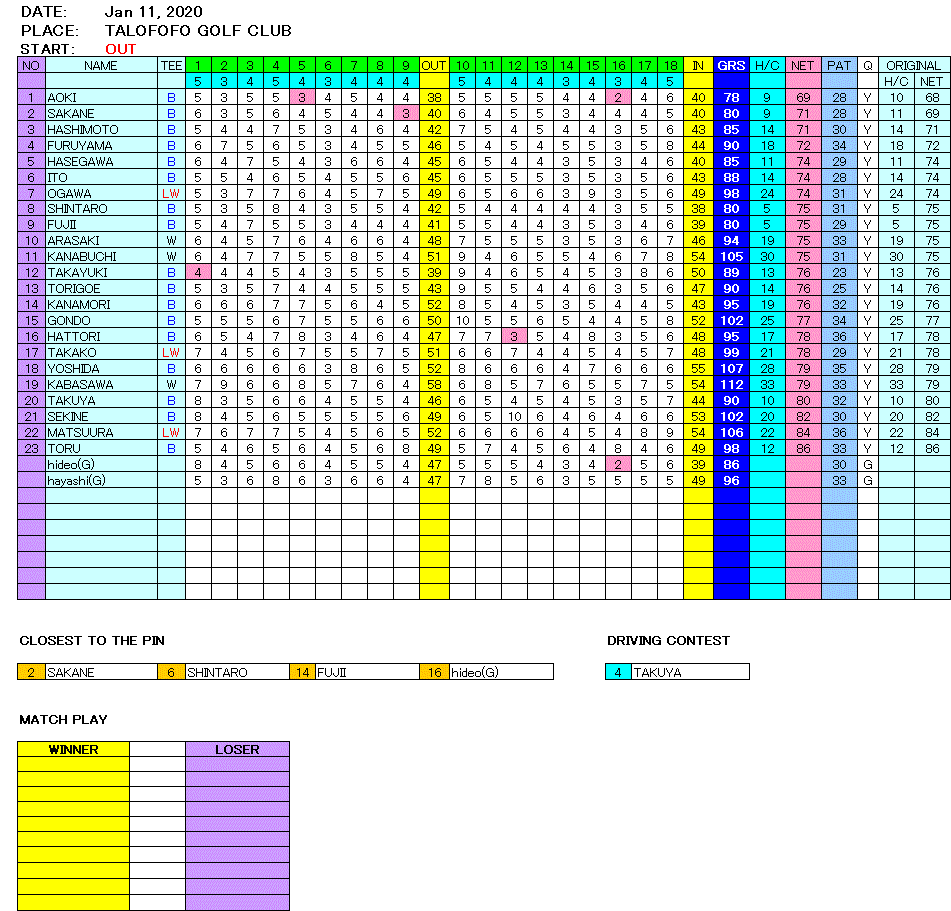Click the NAME column header

pos(100,65)
